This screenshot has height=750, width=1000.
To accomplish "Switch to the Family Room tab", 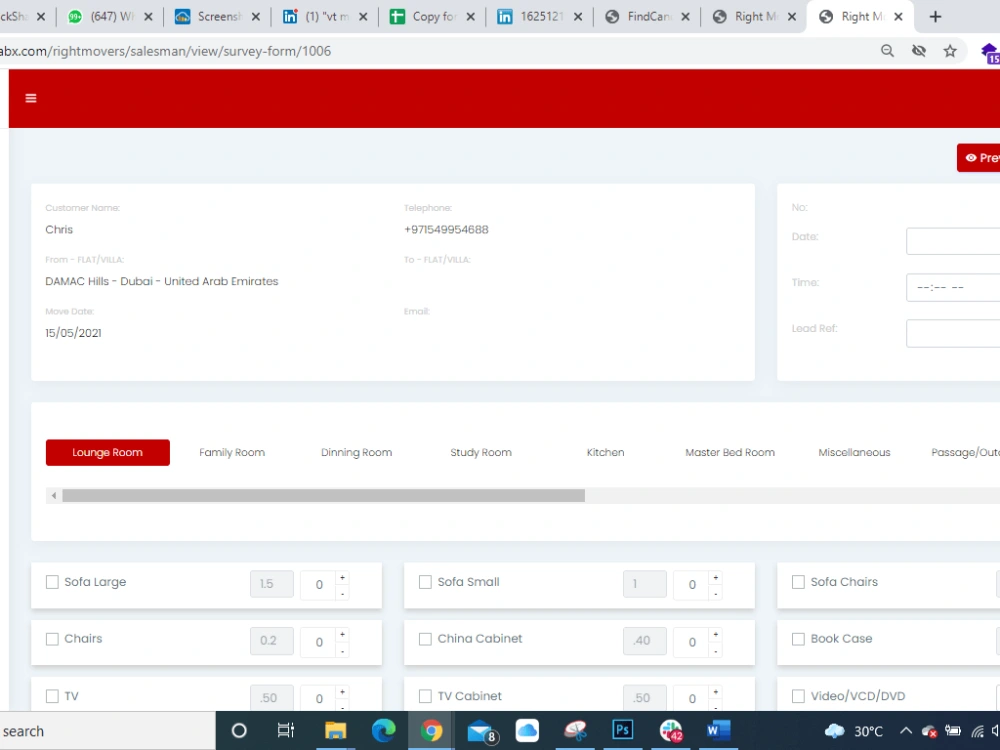I will click(232, 452).
